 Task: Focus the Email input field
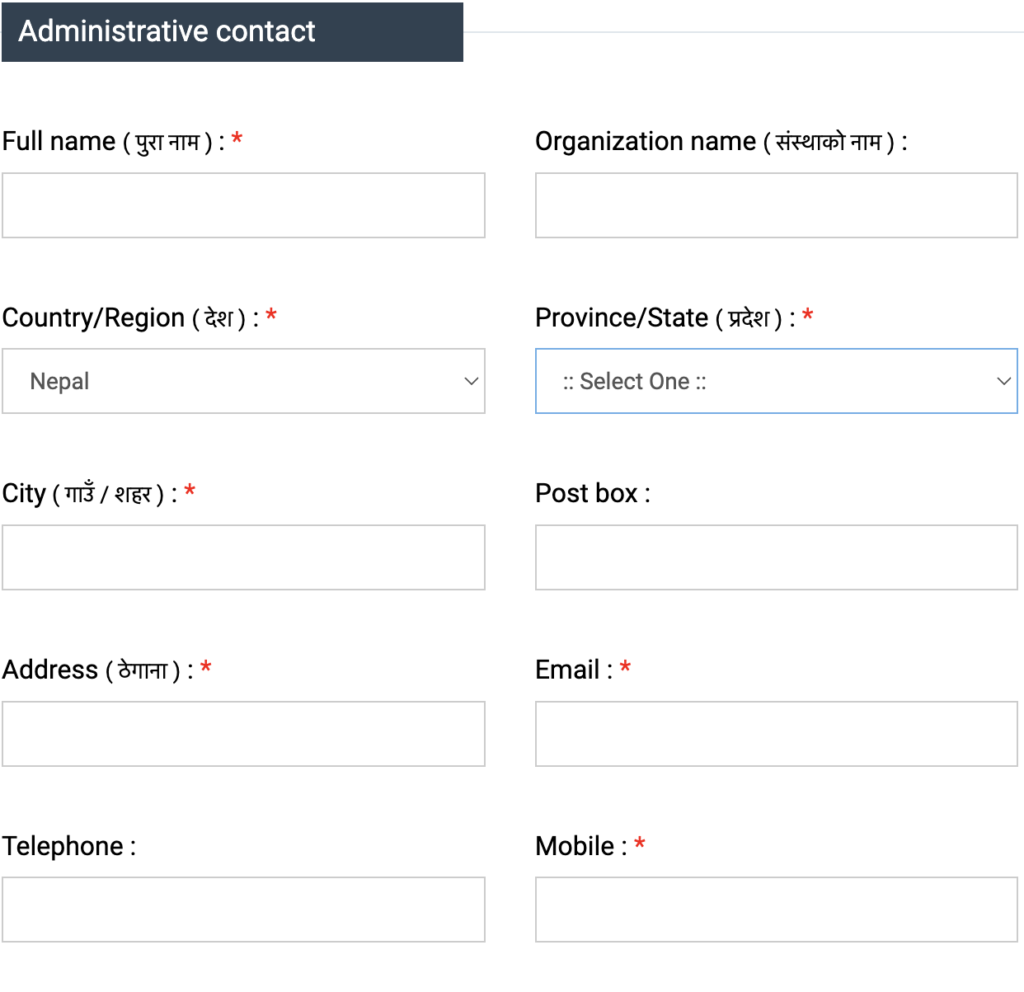[776, 733]
